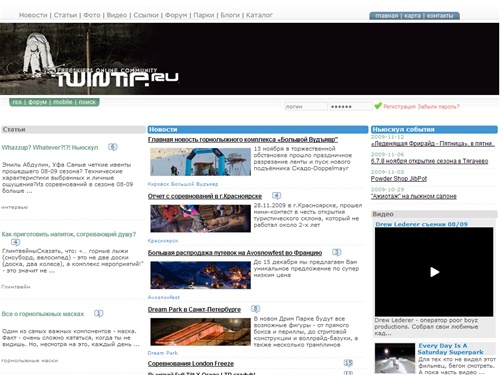Open the Кировск Большой Вудъявр tag

[183, 184]
